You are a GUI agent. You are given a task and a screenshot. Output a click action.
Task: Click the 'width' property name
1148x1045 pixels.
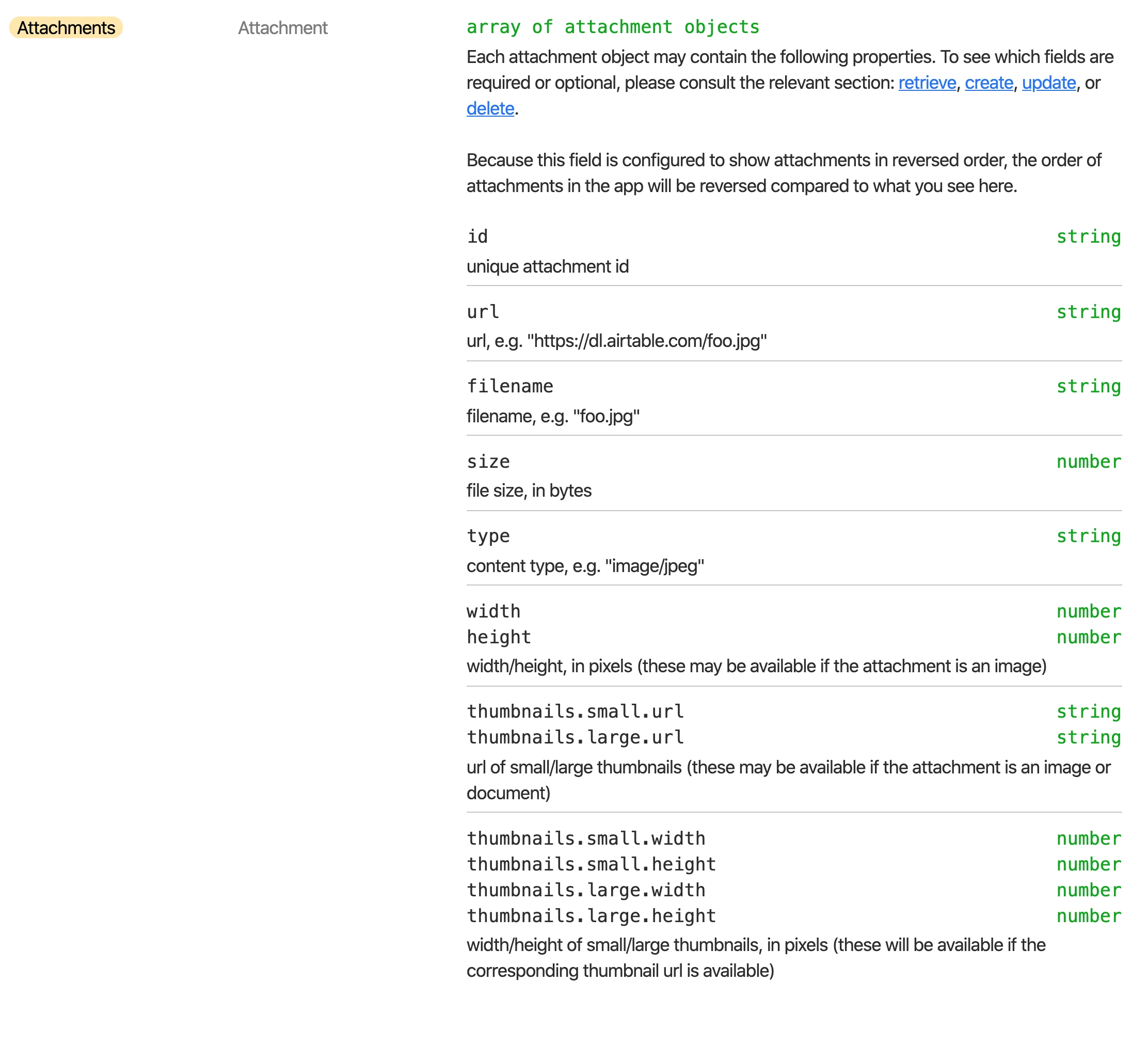click(493, 611)
